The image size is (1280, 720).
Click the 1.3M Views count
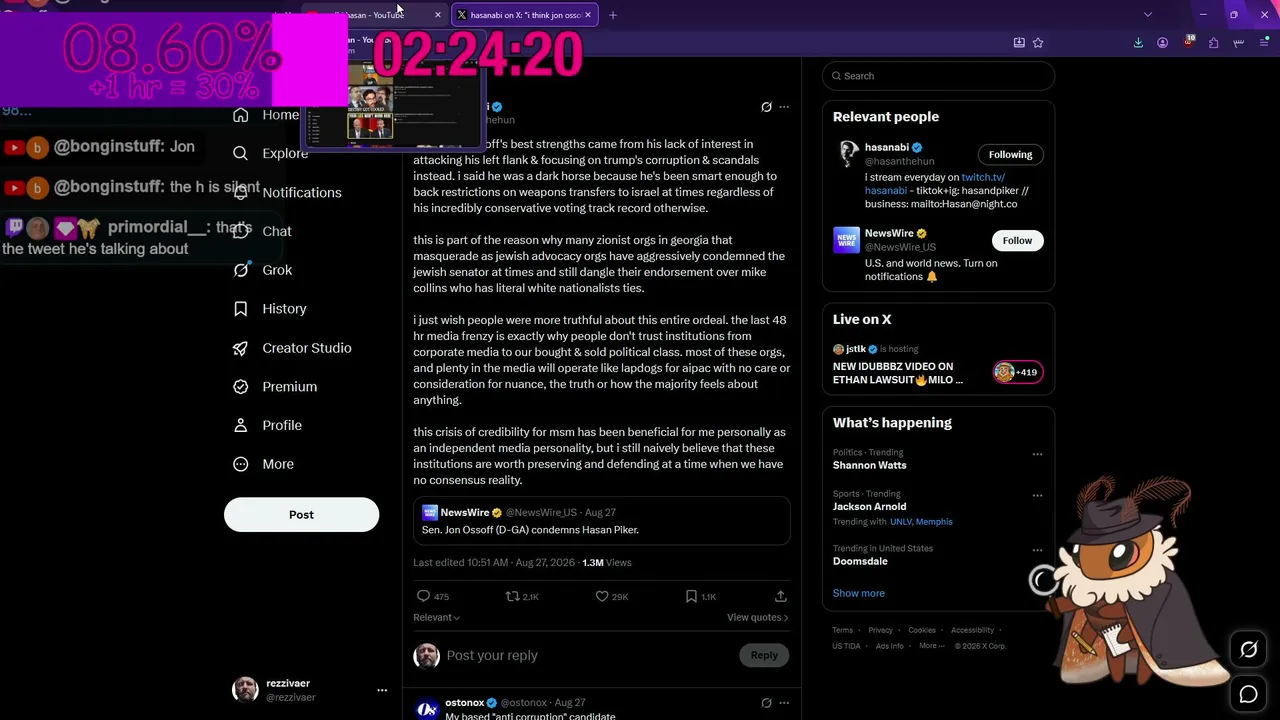606,563
